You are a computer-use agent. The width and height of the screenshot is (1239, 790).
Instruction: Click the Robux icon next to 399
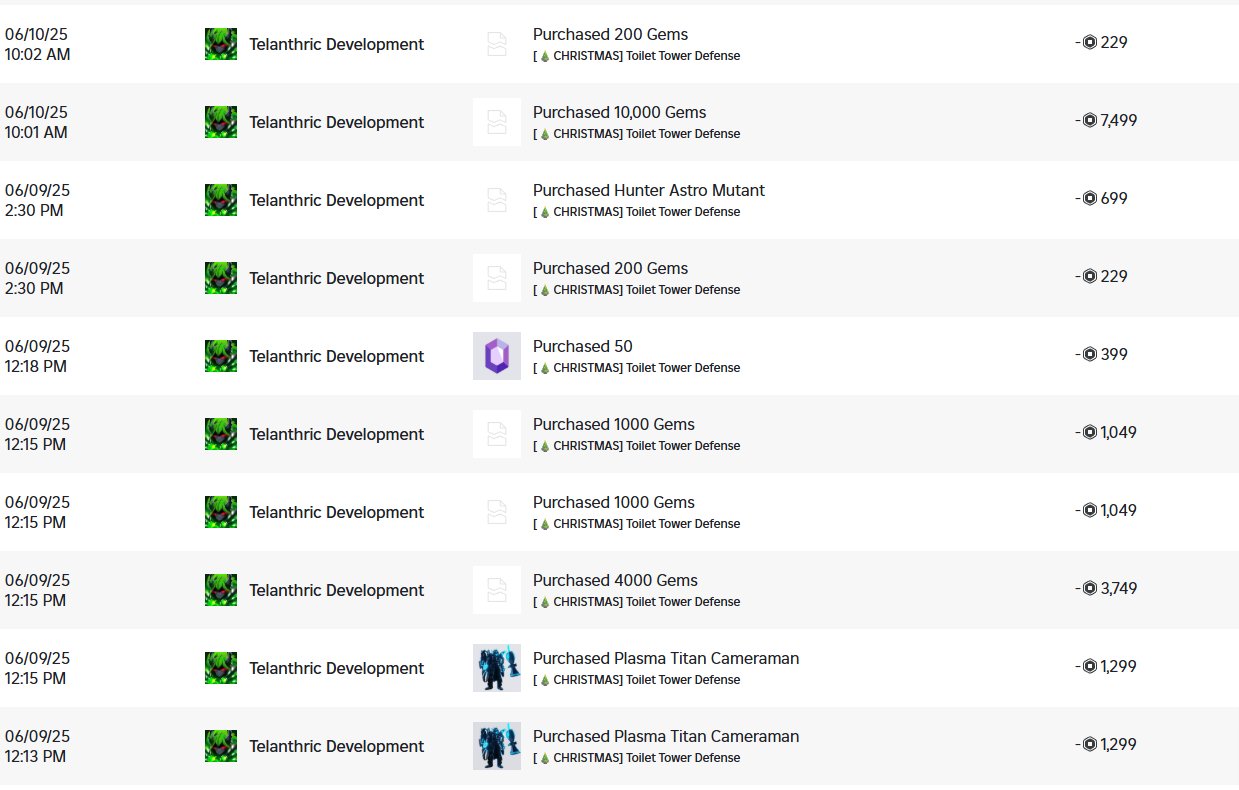click(1090, 354)
